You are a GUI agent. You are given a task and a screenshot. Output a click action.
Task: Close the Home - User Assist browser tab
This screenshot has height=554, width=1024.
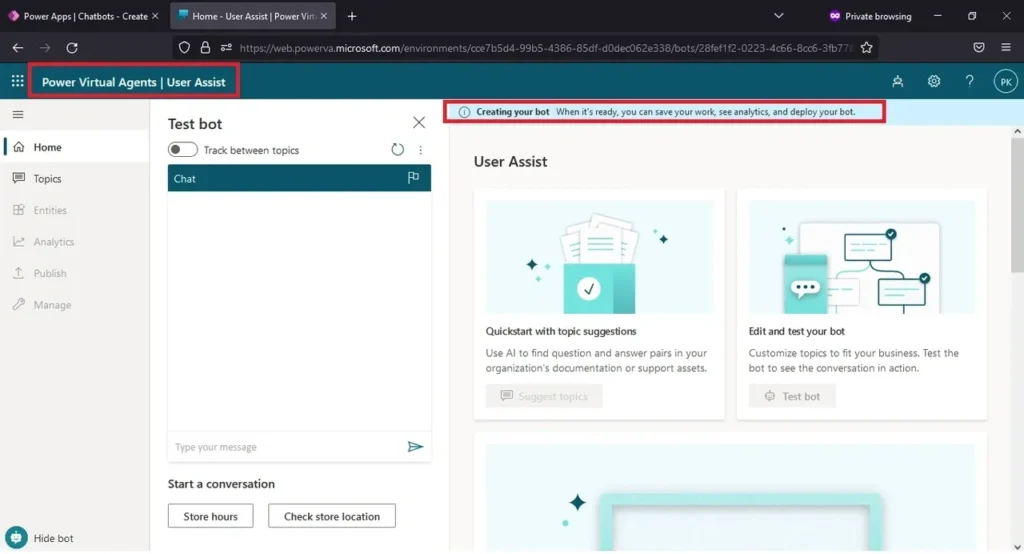click(324, 16)
